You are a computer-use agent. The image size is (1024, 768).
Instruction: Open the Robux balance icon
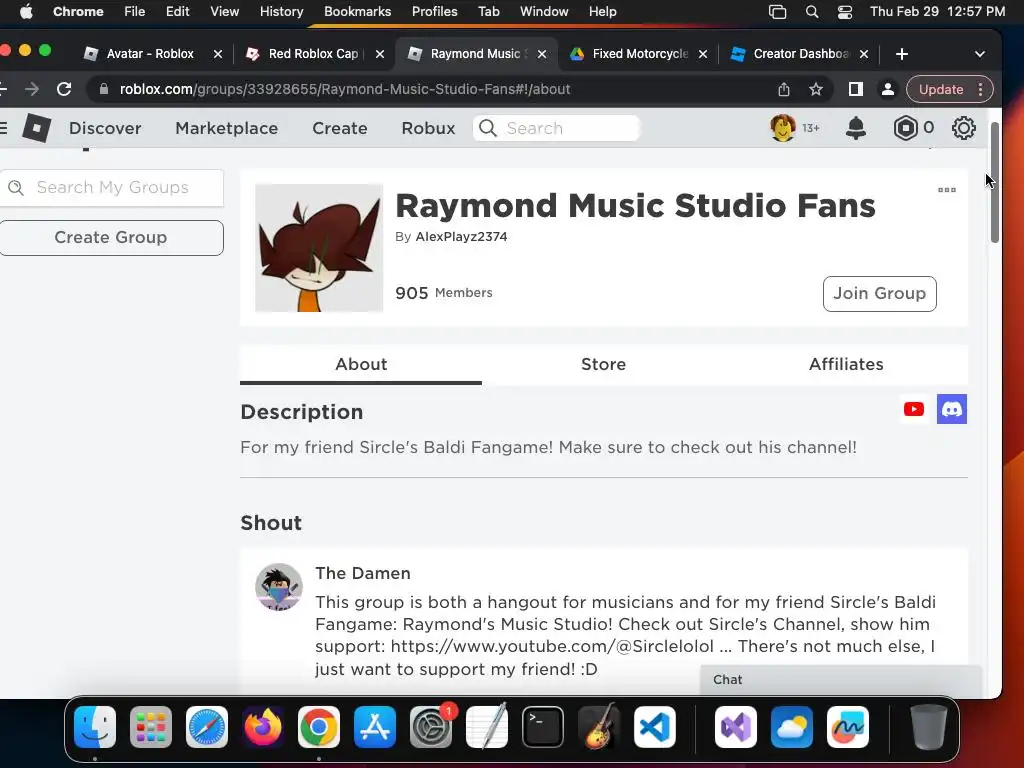[905, 128]
